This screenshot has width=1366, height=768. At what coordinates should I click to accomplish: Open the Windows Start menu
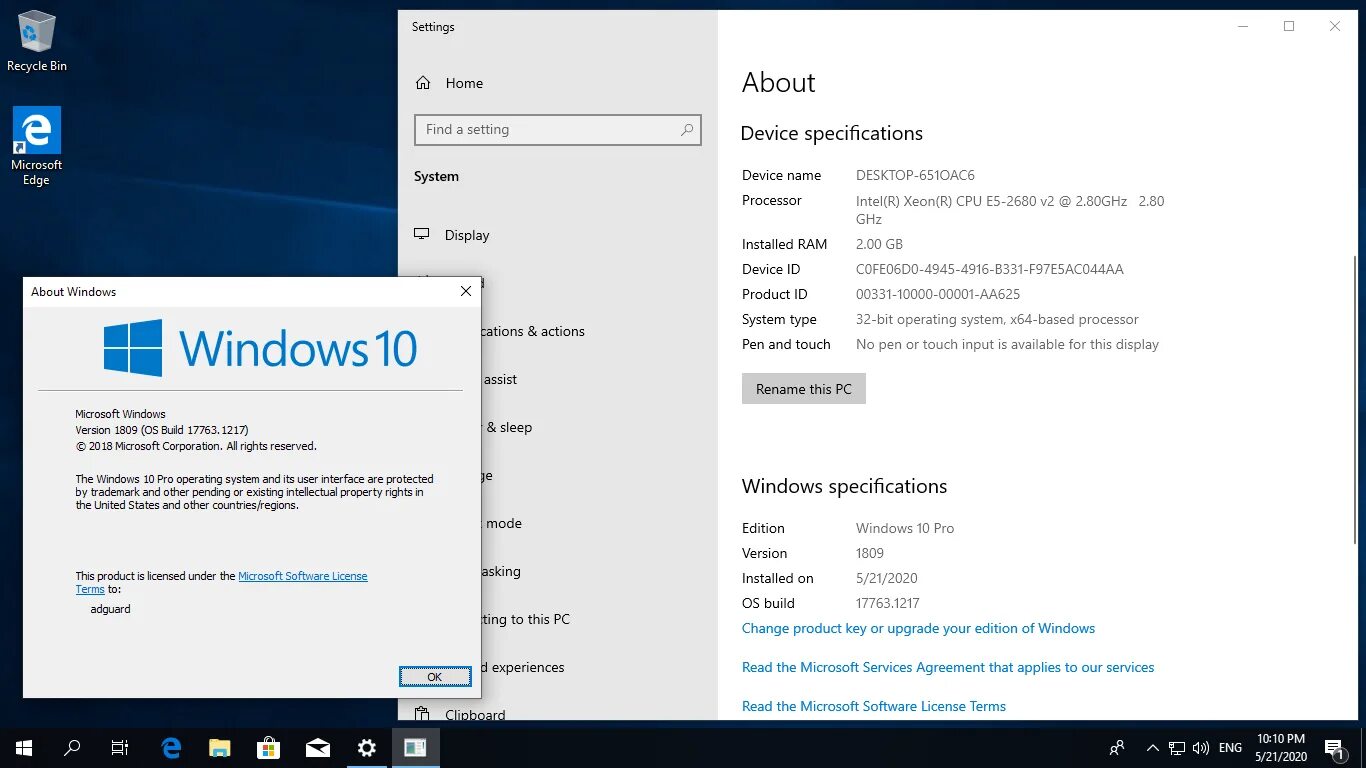[24, 747]
